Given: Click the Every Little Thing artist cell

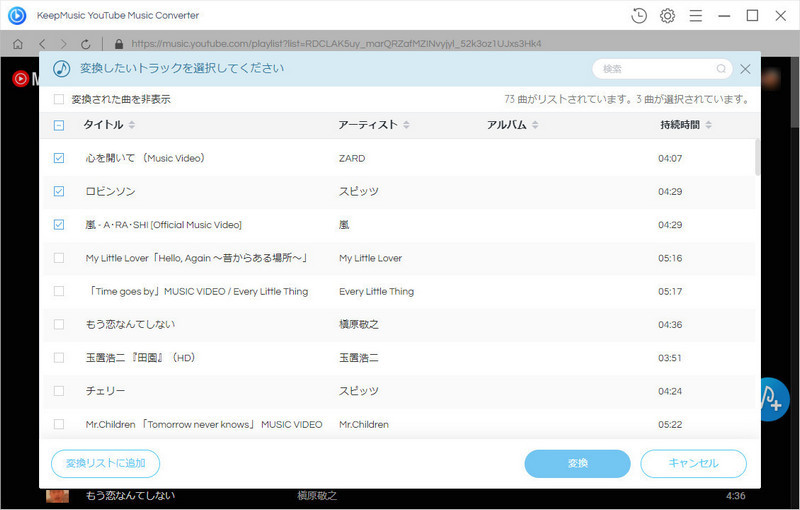Looking at the screenshot, I should coord(377,292).
